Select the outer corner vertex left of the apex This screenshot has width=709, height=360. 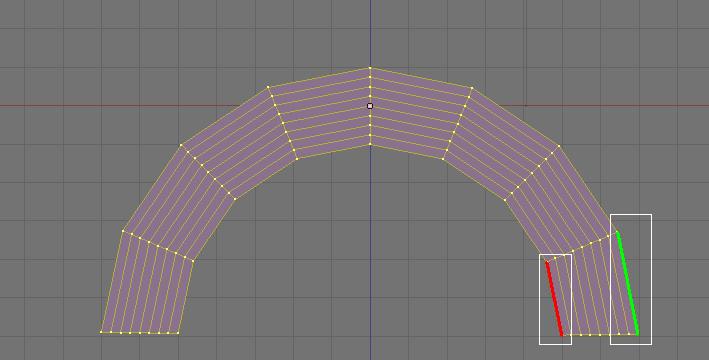268,87
